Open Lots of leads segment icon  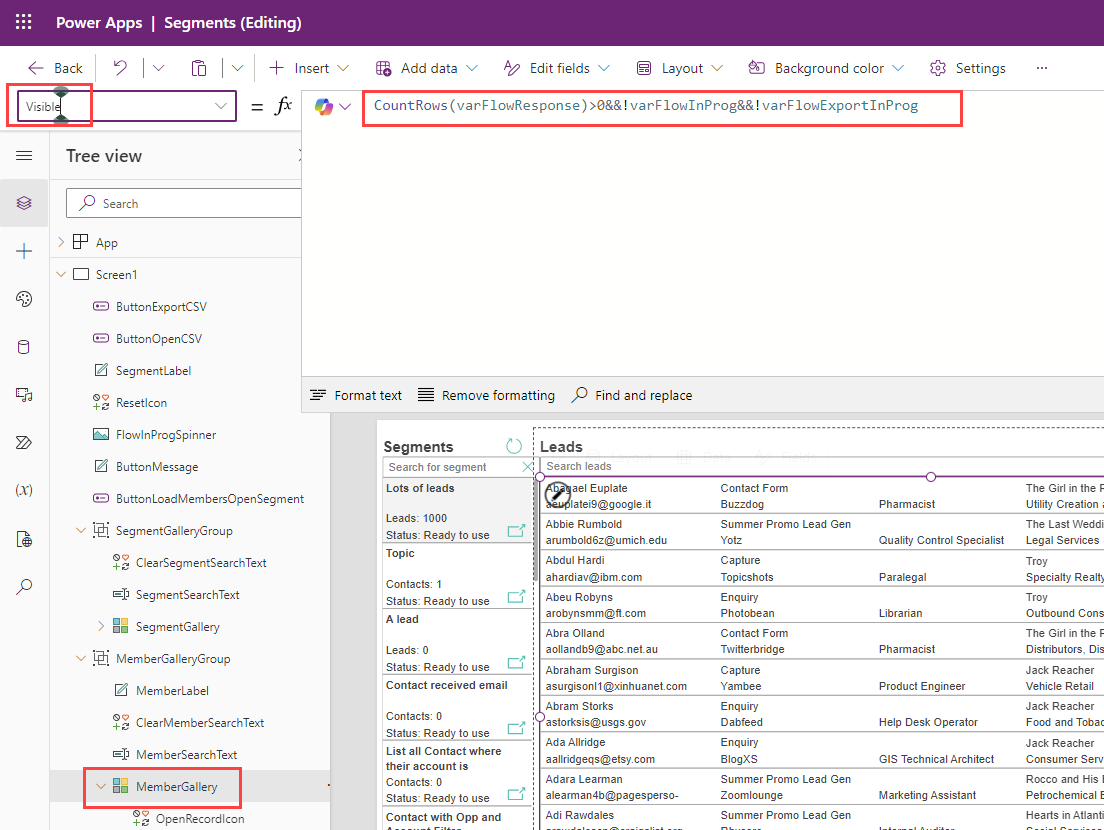tap(517, 531)
